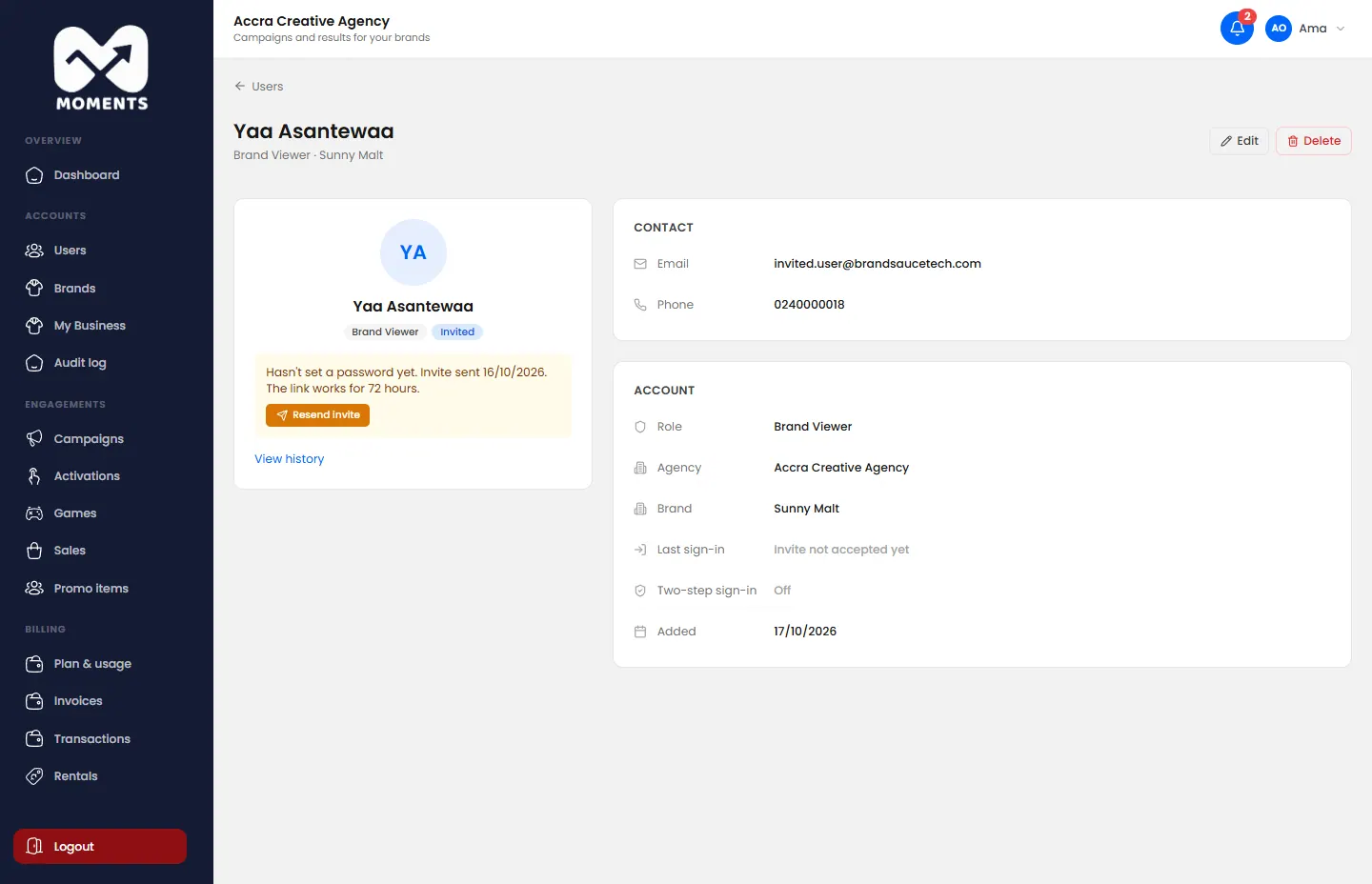Click the Added date 17/10/2026
1372x884 pixels.
click(x=805, y=632)
